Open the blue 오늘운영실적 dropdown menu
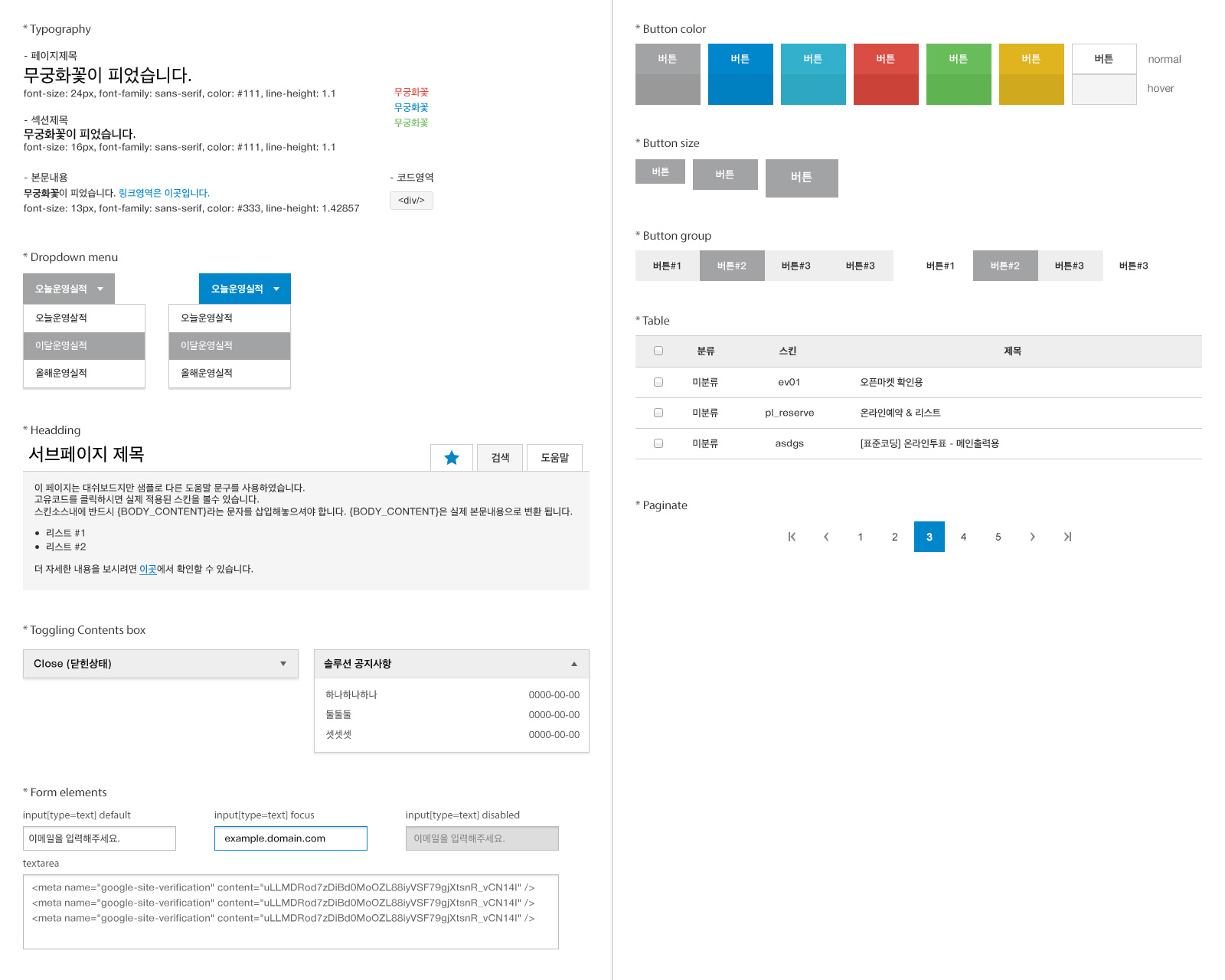The image size is (1225, 980). tap(243, 289)
